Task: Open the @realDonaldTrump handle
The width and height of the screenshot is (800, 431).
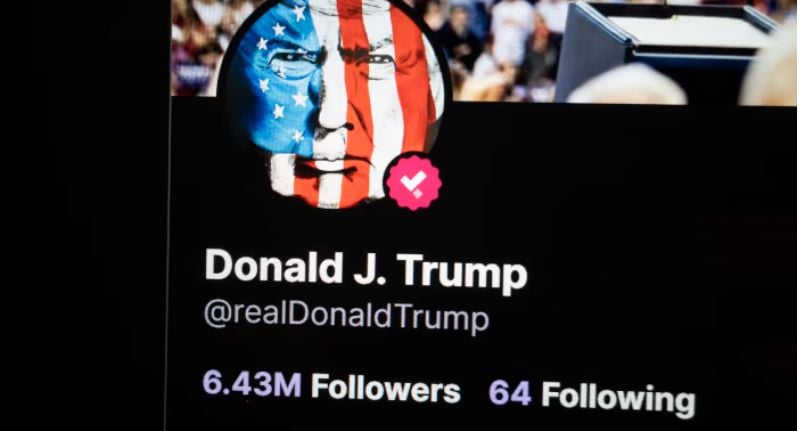Action: [x=347, y=316]
